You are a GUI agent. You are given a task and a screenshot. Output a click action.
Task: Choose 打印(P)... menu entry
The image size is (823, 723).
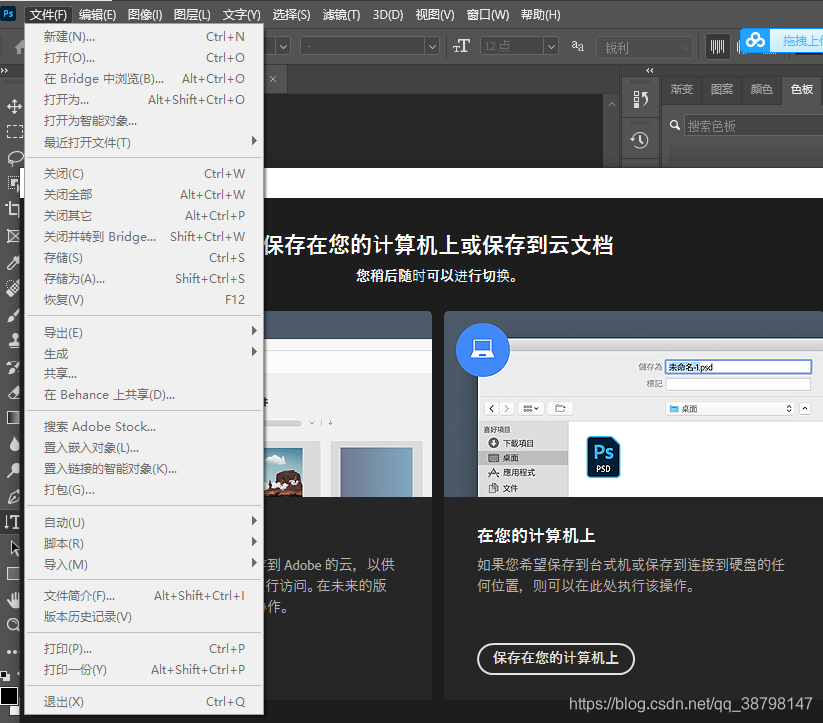[144, 649]
